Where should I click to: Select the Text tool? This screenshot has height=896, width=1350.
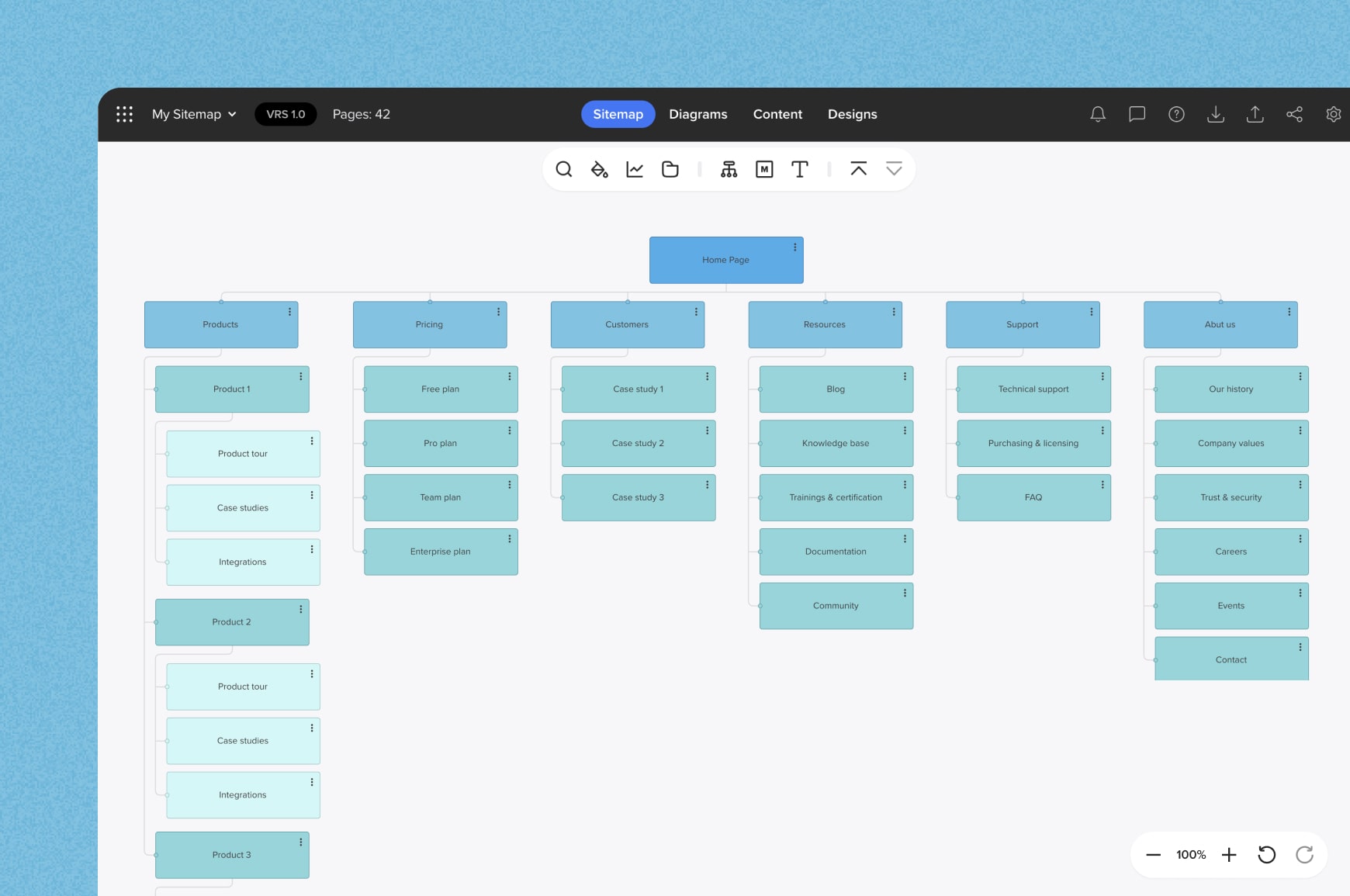click(799, 169)
